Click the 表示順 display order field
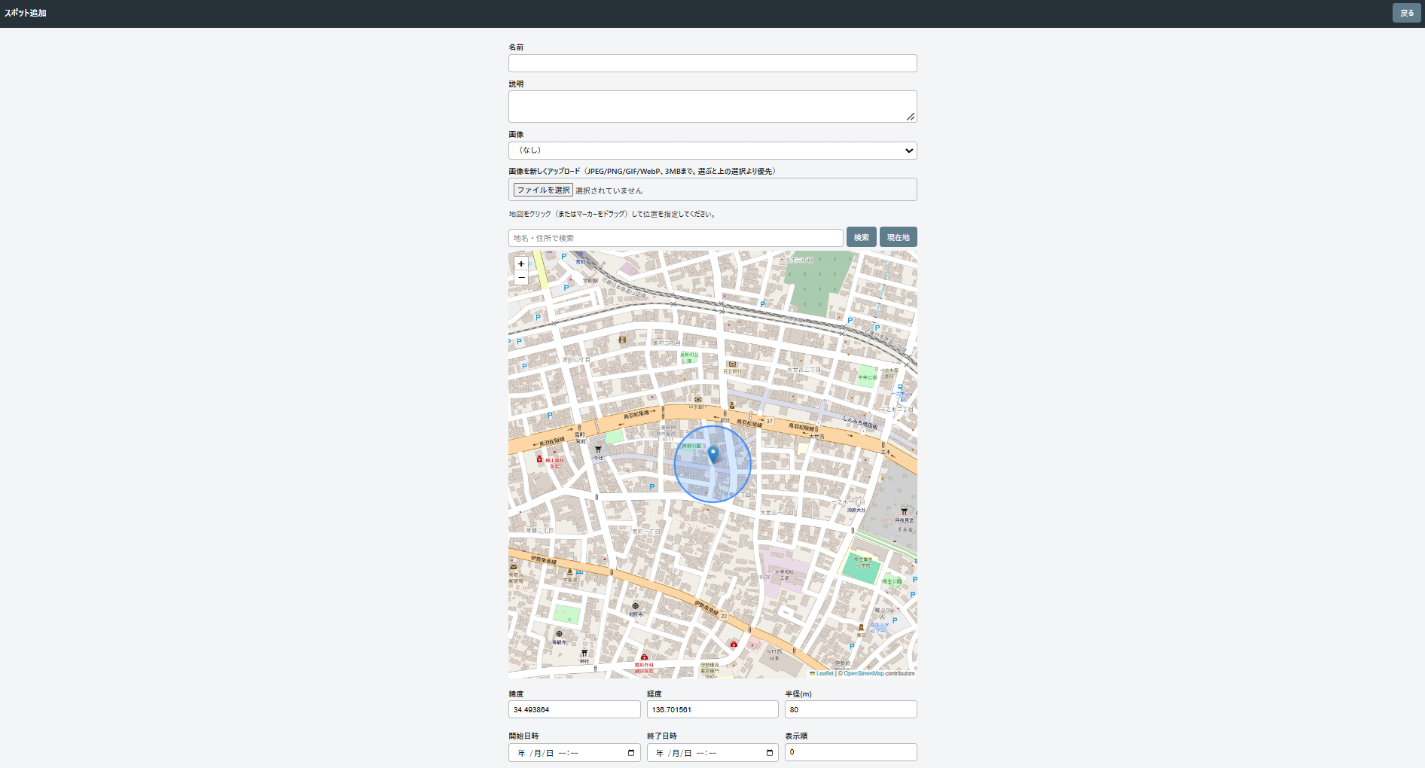Viewport: 1425px width, 768px height. tap(851, 752)
